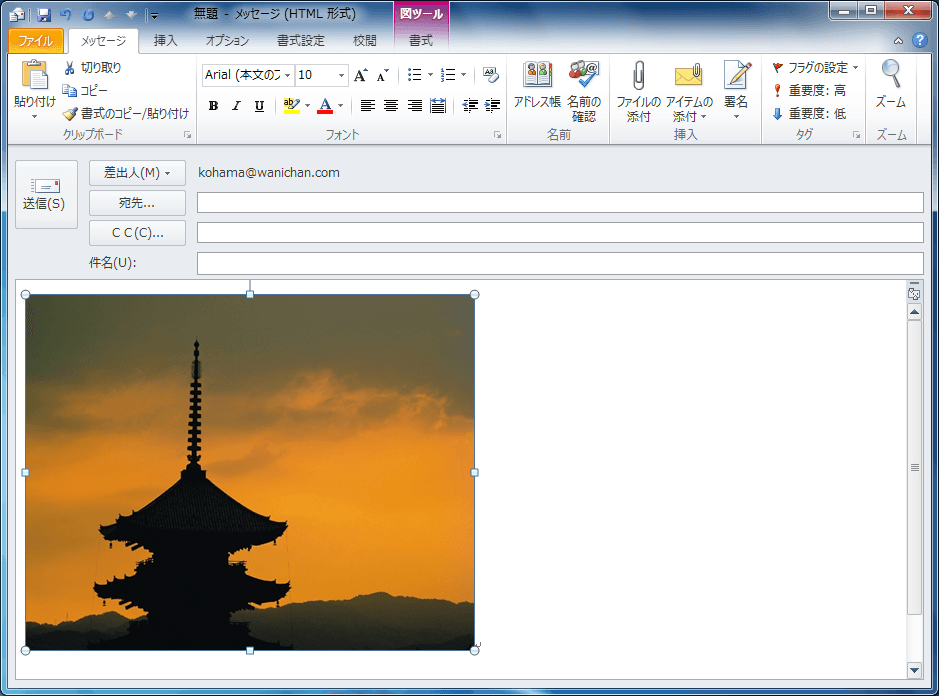Image resolution: width=939 pixels, height=696 pixels.
Task: Click Attach File (ファイルの添付) paperclip
Action: (638, 91)
